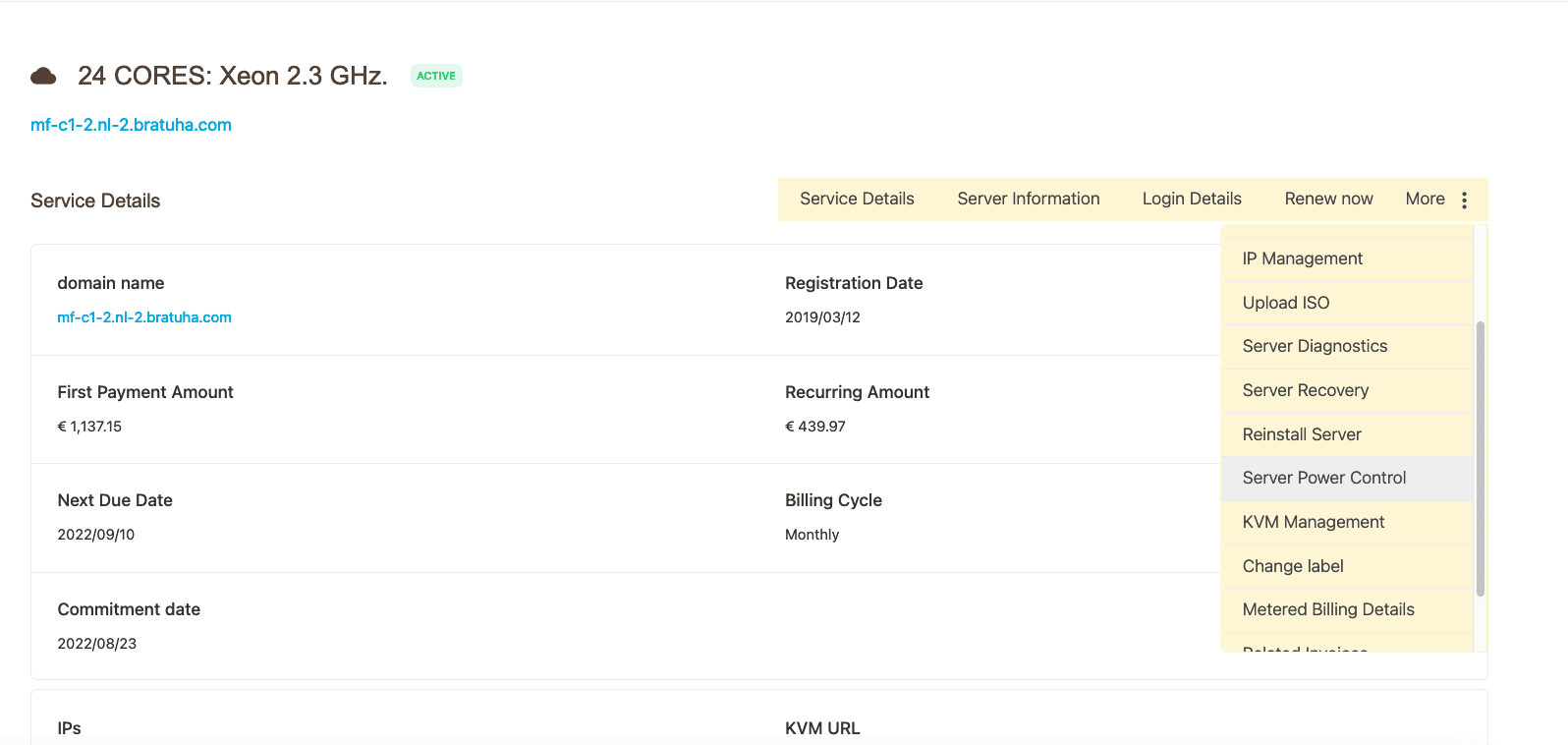Click the domain name link in details
The width and height of the screenshot is (1568, 745).
pos(144,317)
